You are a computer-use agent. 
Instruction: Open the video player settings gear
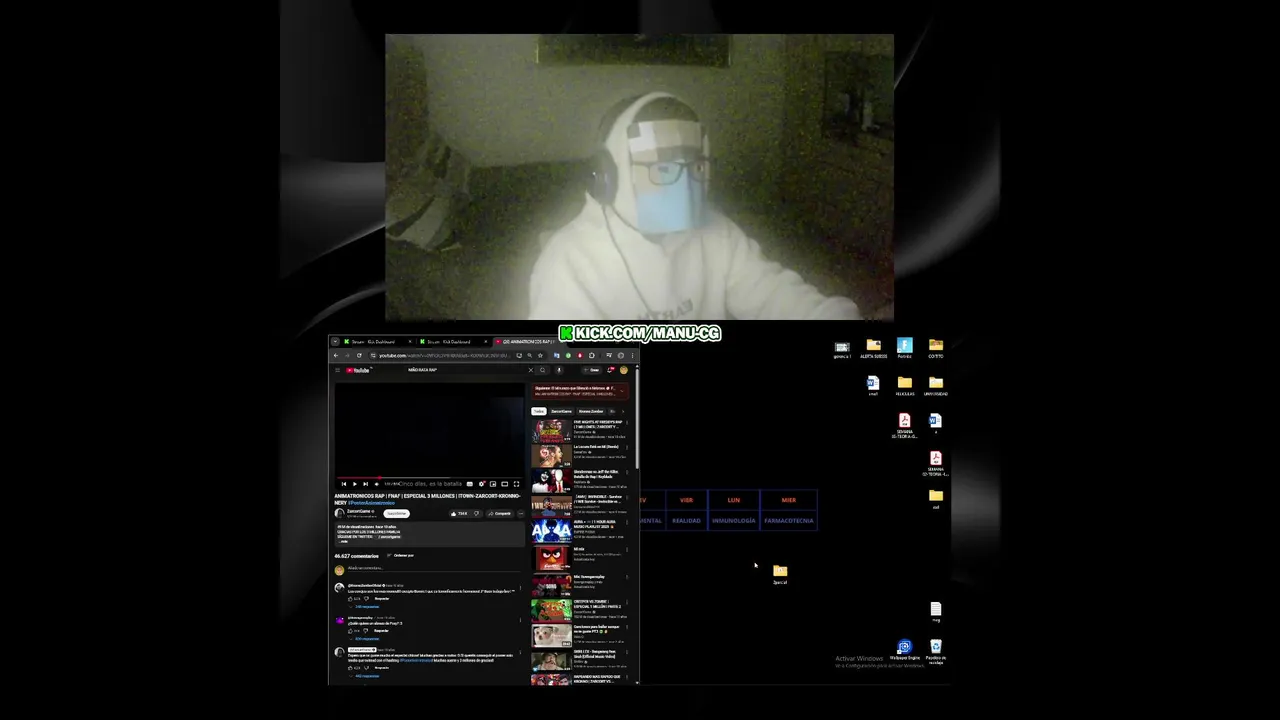coord(481,484)
